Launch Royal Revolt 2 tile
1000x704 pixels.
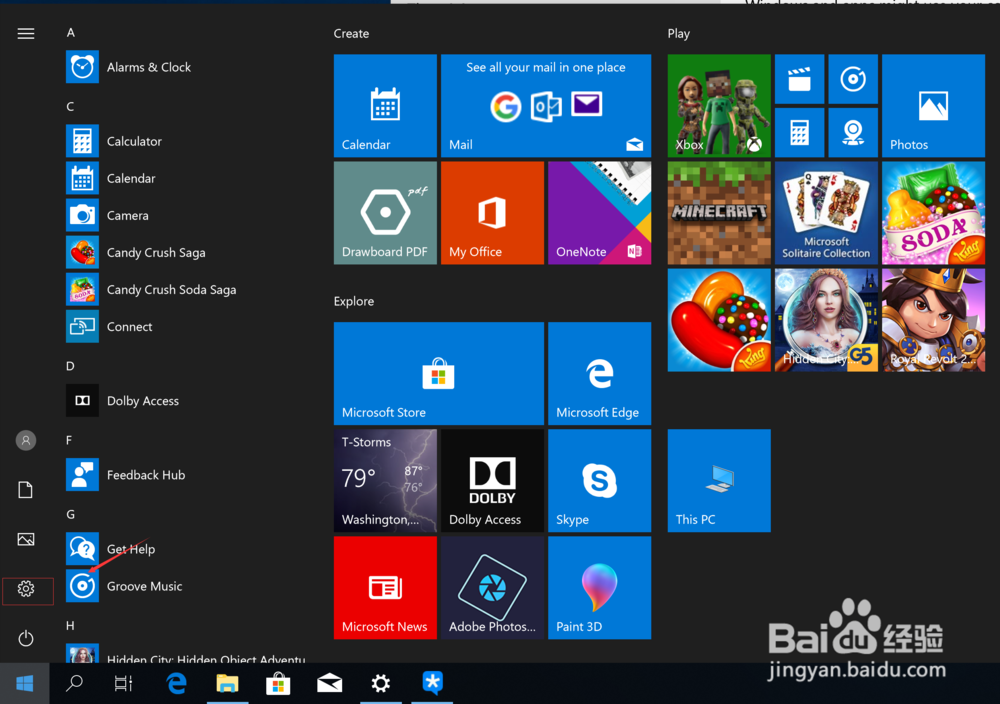coord(934,320)
